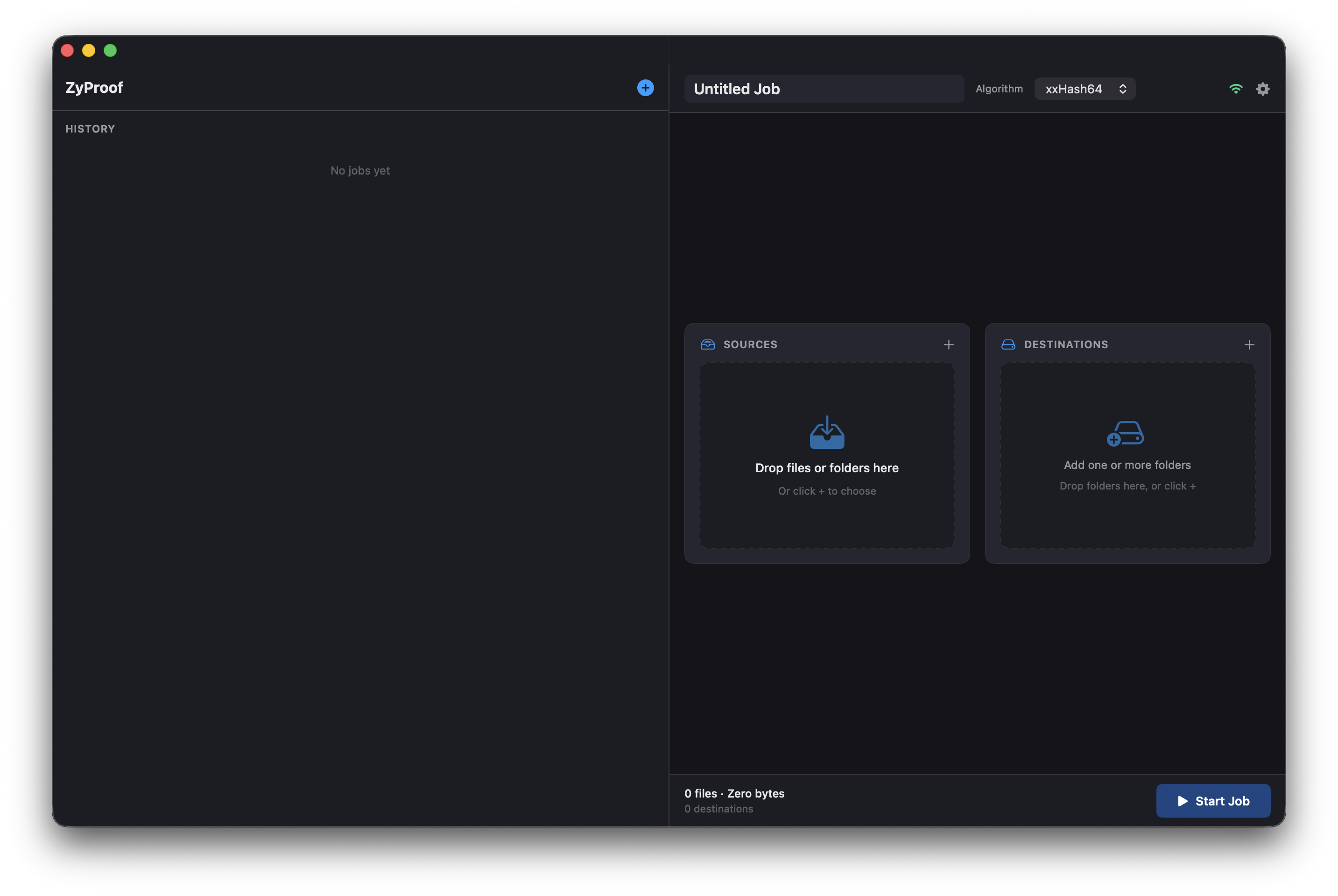Click the blue new job plus icon
The height and width of the screenshot is (896, 1338).
[x=645, y=88]
